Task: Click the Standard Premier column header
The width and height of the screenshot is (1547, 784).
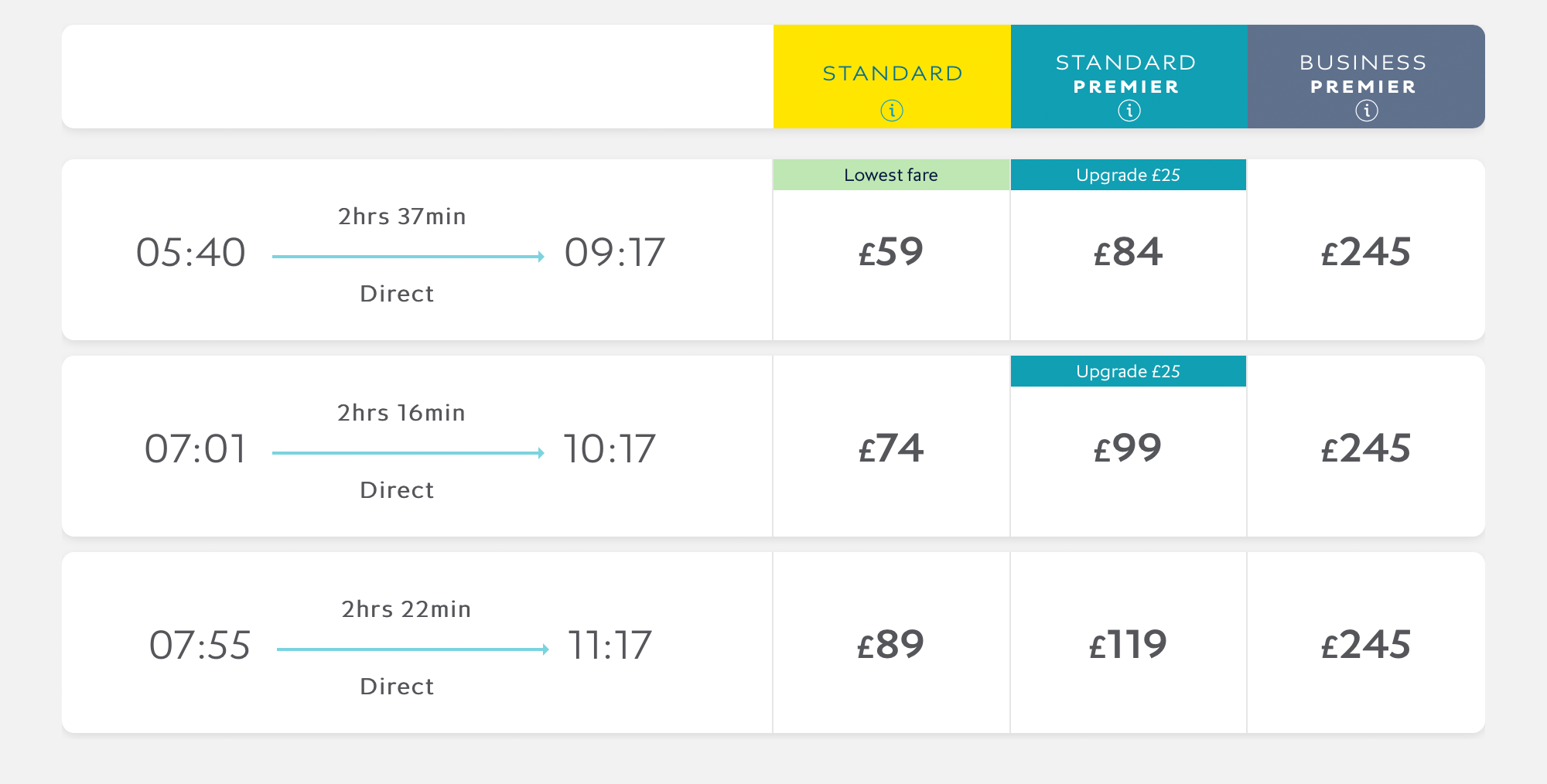Action: click(x=1129, y=77)
